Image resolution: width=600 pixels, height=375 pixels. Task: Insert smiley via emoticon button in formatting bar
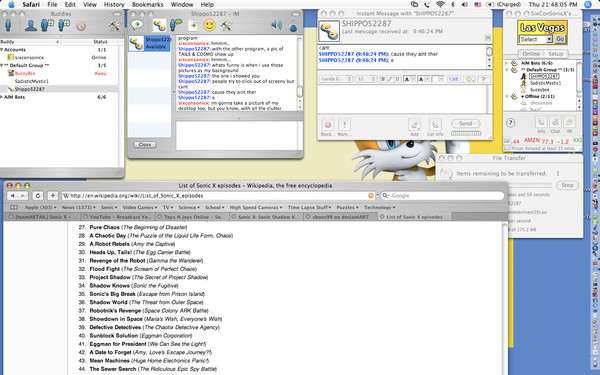[469, 79]
